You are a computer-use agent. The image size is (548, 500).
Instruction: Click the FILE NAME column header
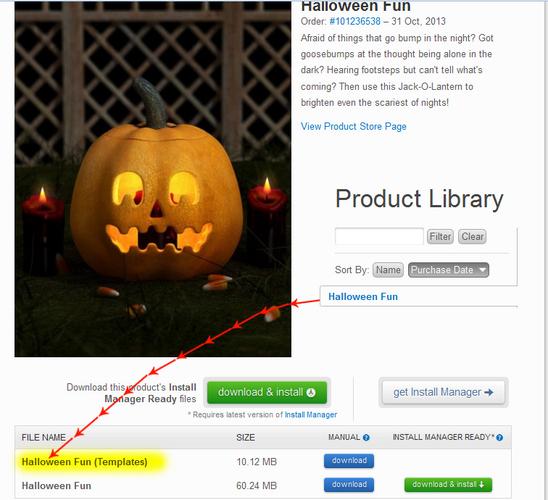(43, 437)
